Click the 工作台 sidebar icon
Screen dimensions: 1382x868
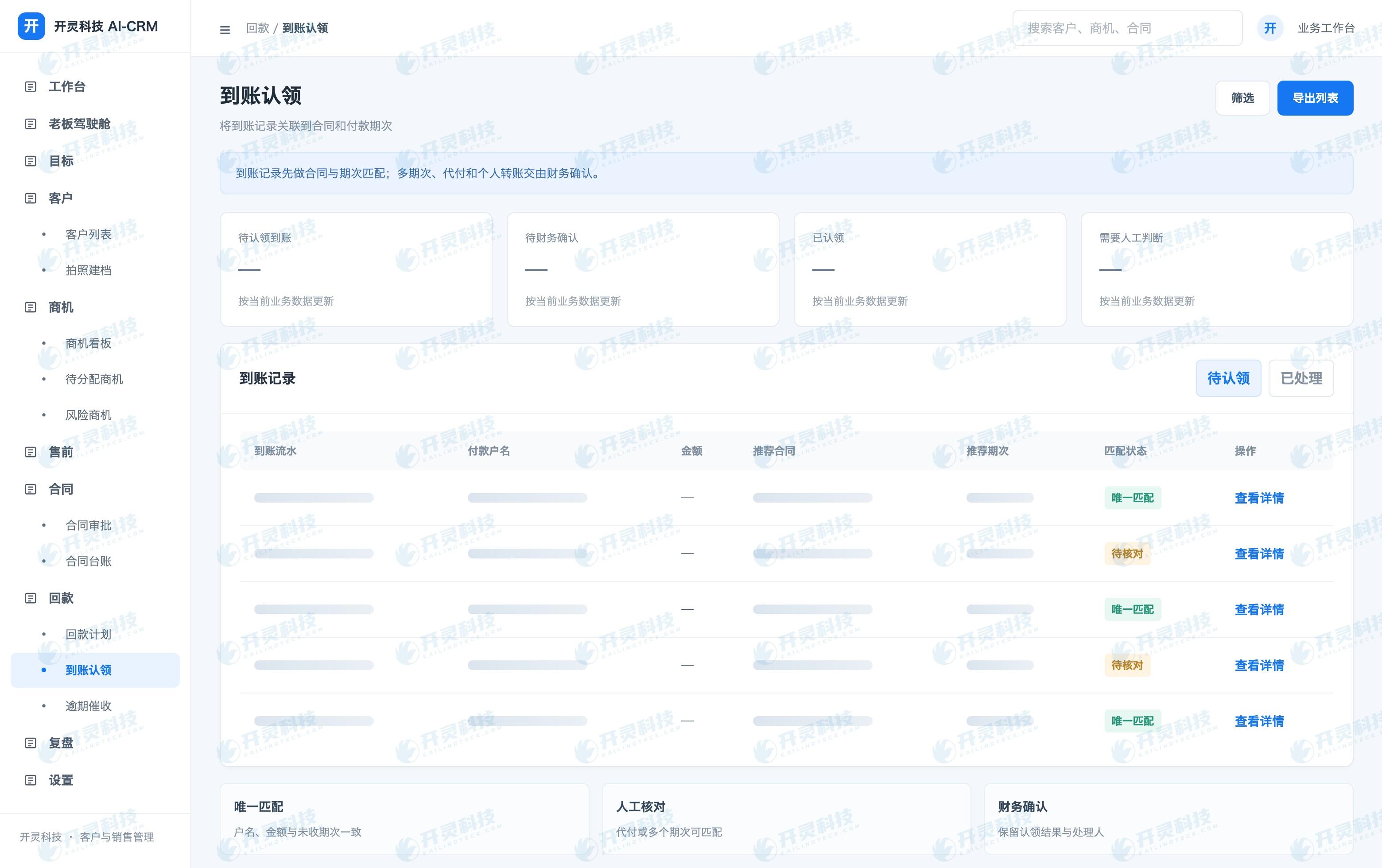pos(31,87)
